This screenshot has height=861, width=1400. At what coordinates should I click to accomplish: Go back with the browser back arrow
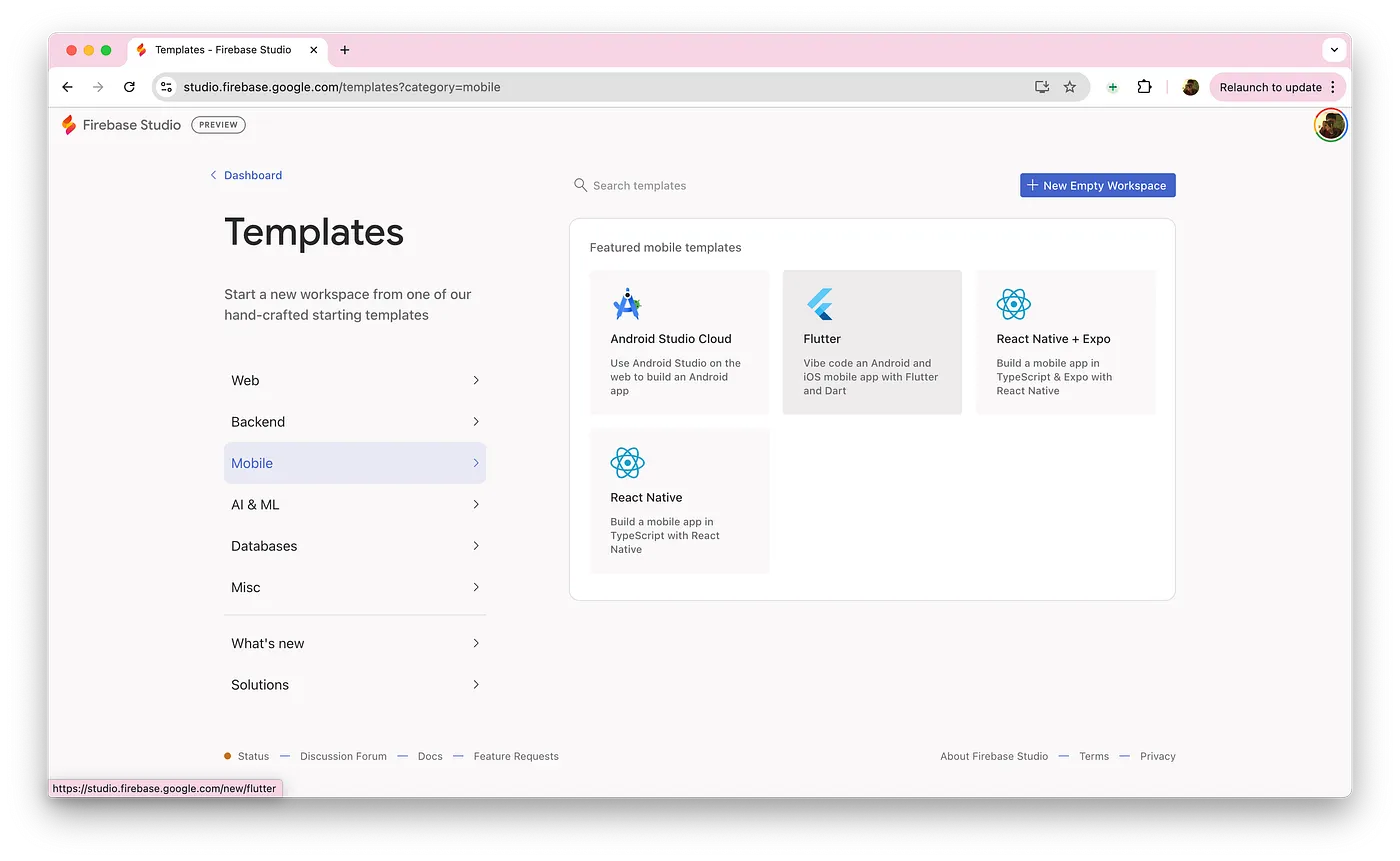click(67, 87)
